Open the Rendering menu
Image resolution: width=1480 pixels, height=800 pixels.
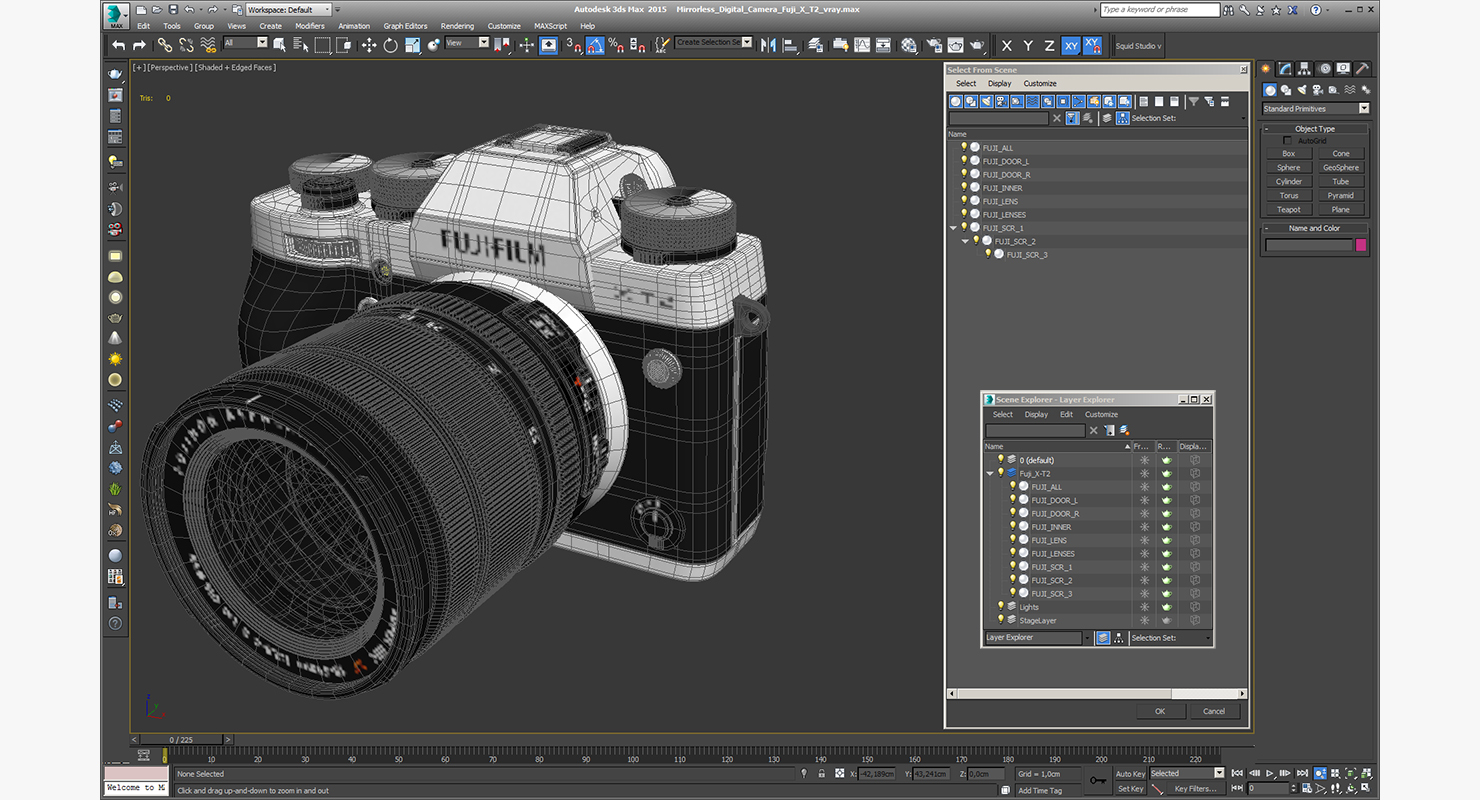coord(457,26)
